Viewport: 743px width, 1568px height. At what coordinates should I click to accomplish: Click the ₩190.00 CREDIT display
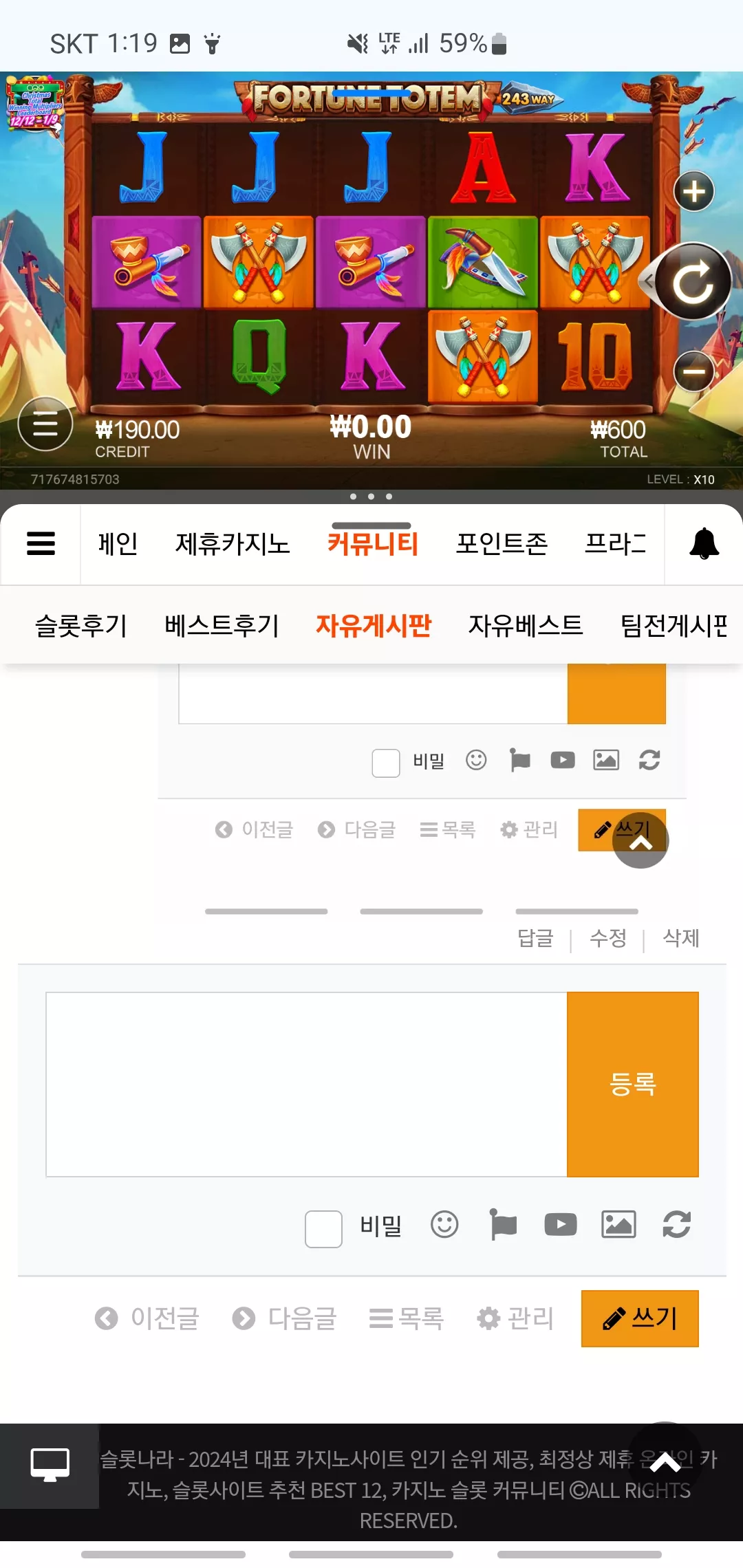[x=137, y=438]
